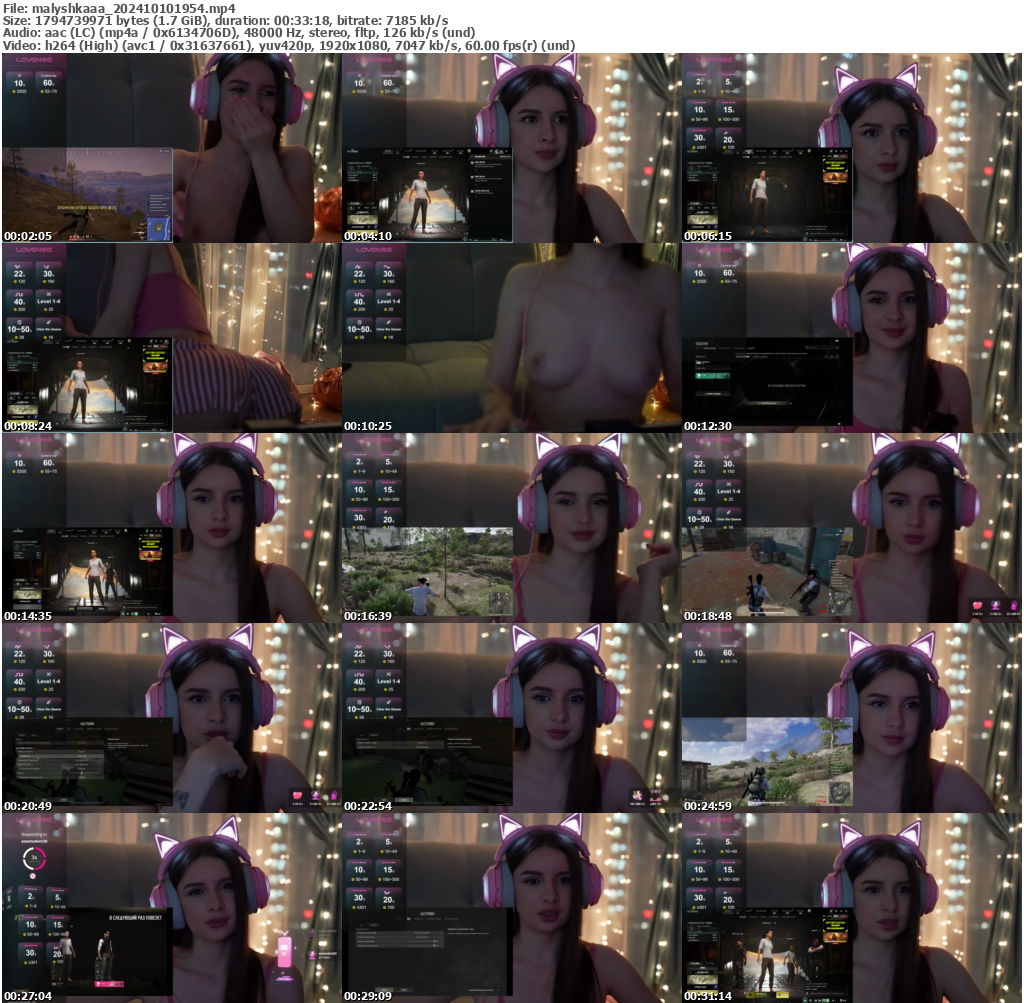Image resolution: width=1024 pixels, height=1003 pixels.
Task: Switch to a tab in the PUBG lobby menu bar
Action: click(x=94, y=342)
